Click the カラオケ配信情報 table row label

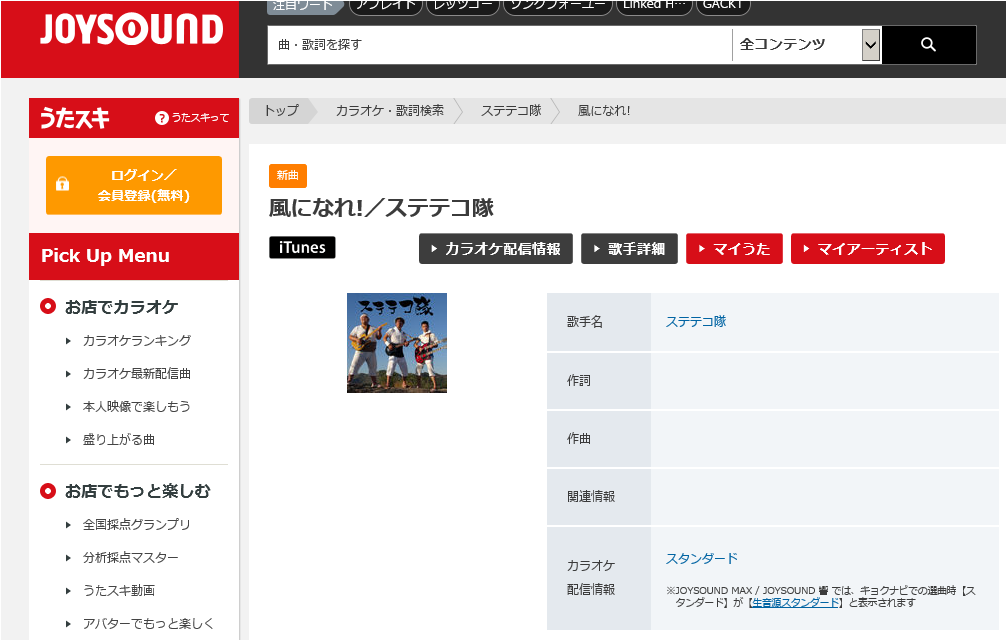591,577
